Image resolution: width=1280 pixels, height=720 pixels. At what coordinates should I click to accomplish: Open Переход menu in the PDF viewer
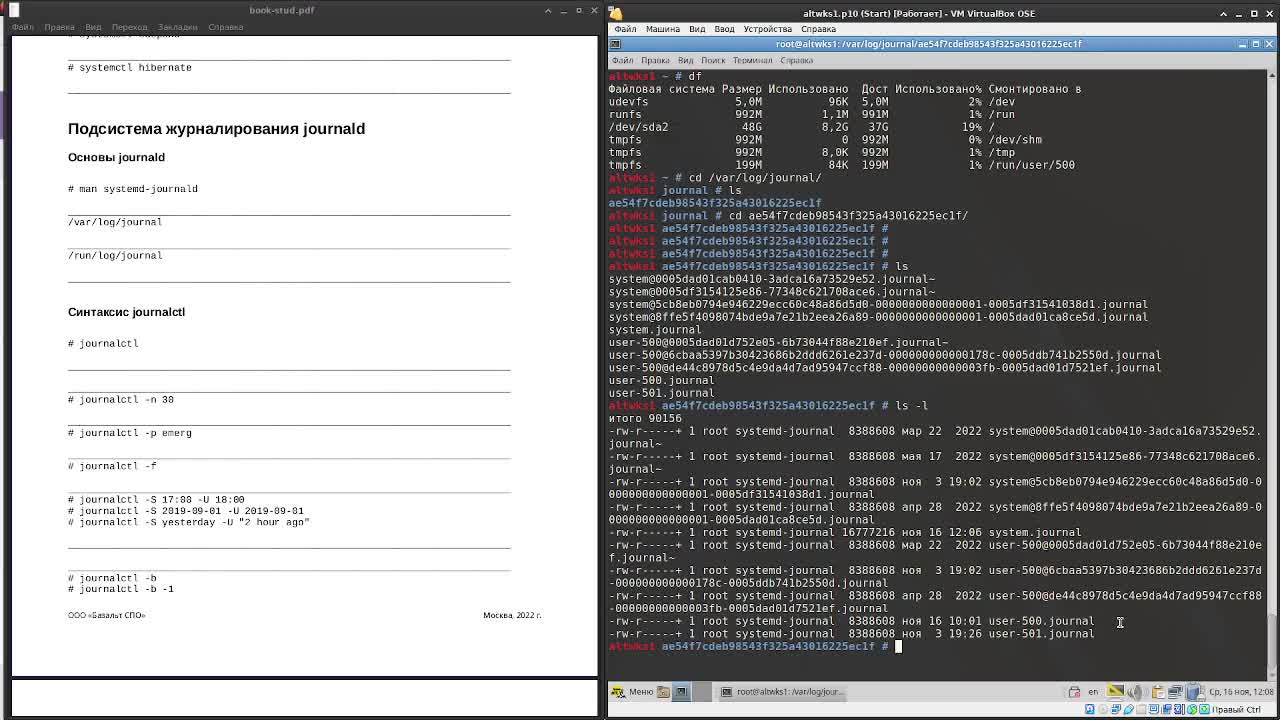[129, 27]
